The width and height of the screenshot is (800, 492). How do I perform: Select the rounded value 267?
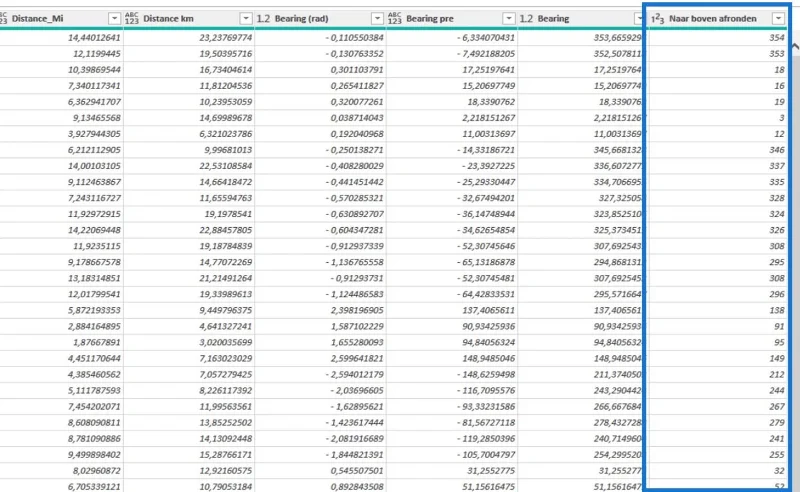pos(777,407)
